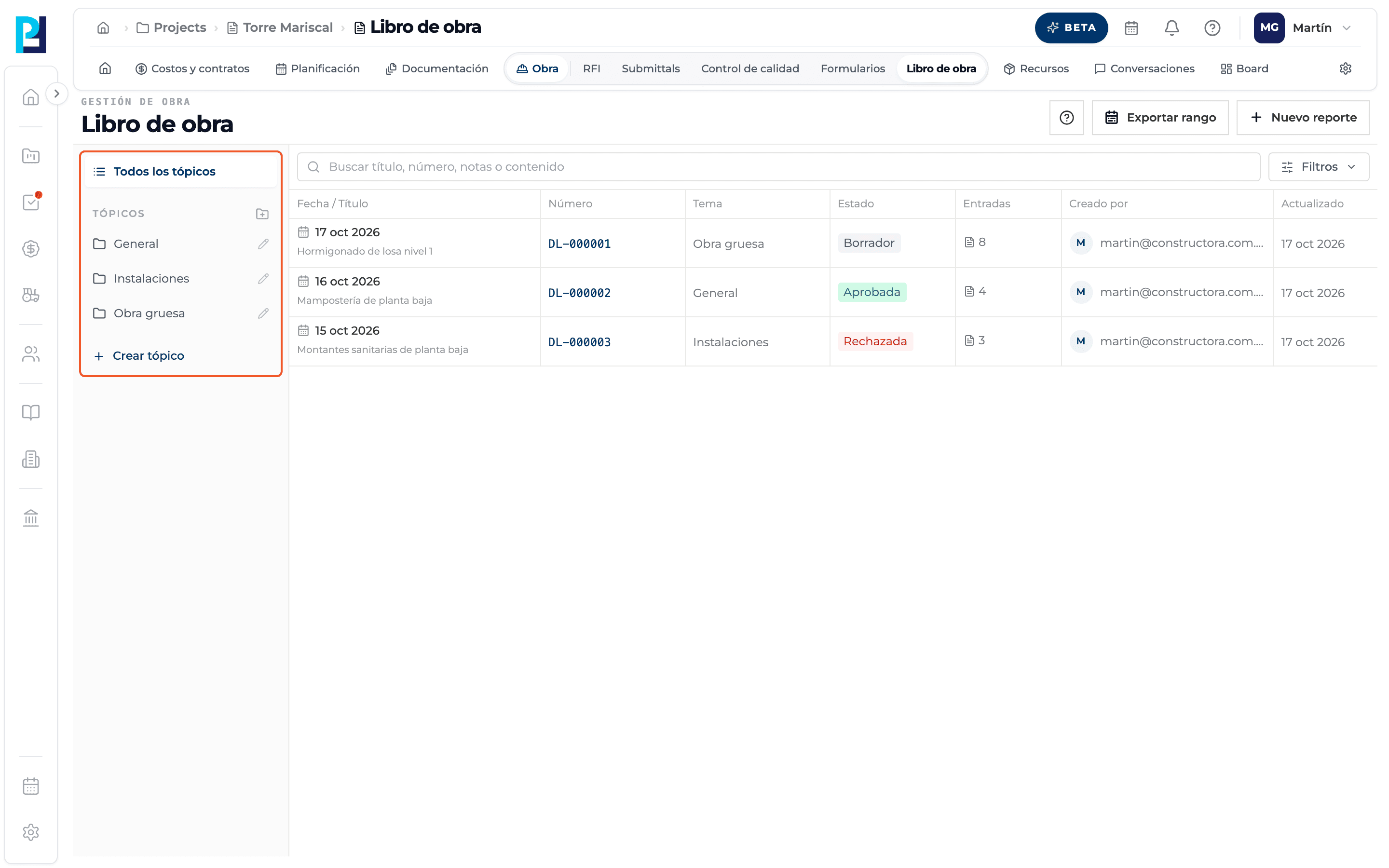
Task: Click the Nuevo reporte button
Action: [x=1302, y=118]
